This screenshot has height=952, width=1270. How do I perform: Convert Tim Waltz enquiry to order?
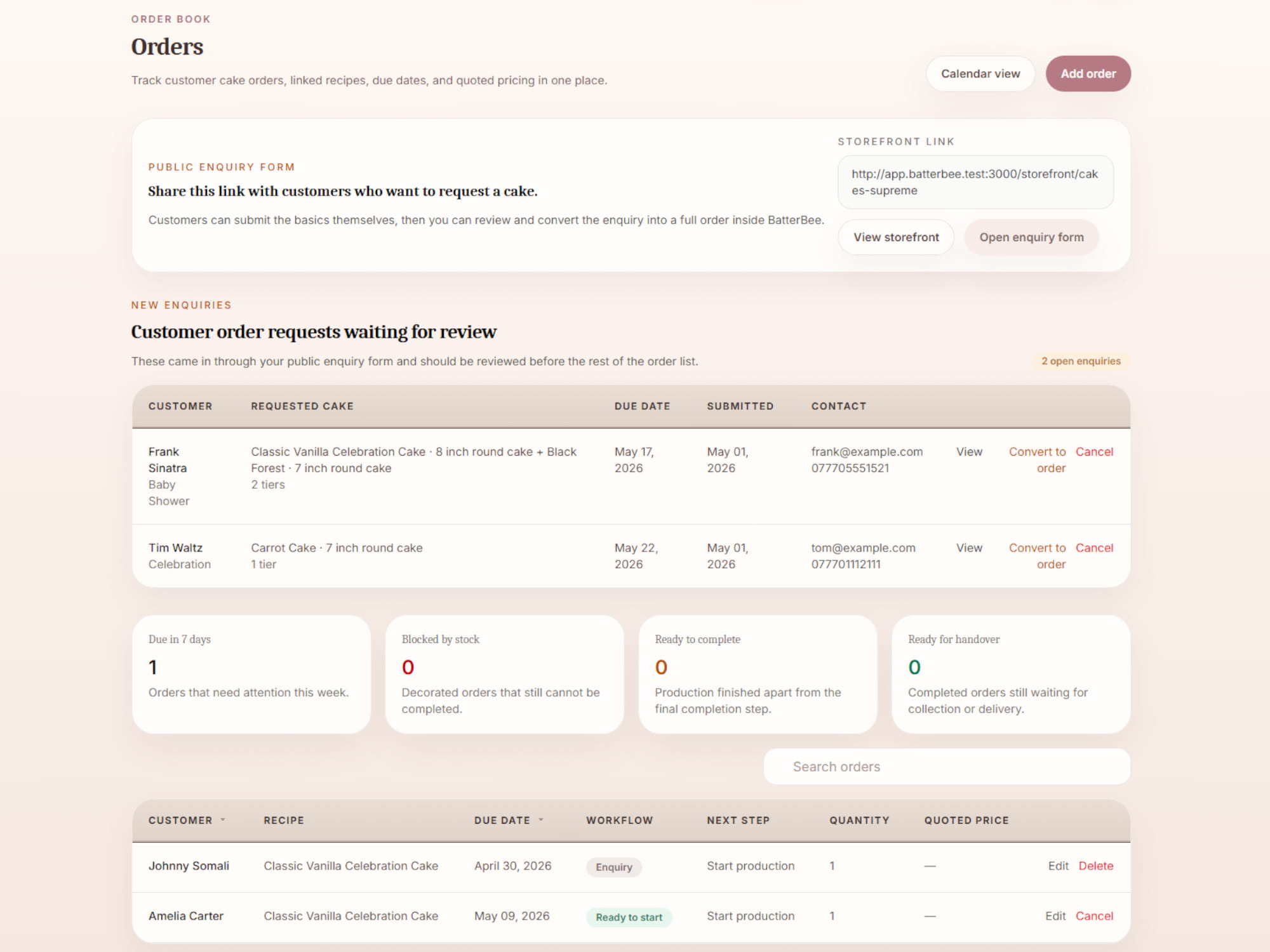click(1038, 556)
